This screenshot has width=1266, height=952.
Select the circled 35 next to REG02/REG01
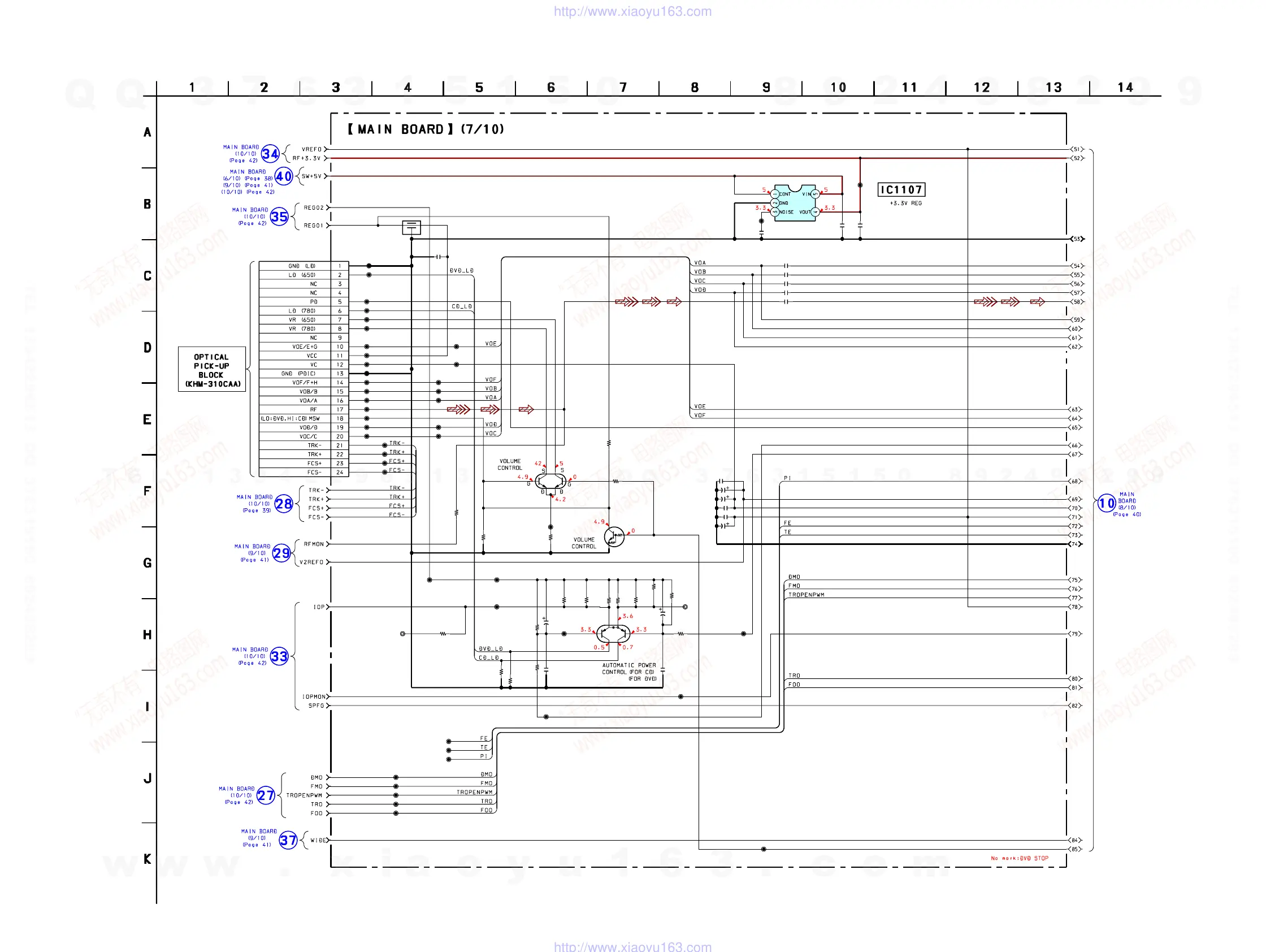(x=279, y=217)
